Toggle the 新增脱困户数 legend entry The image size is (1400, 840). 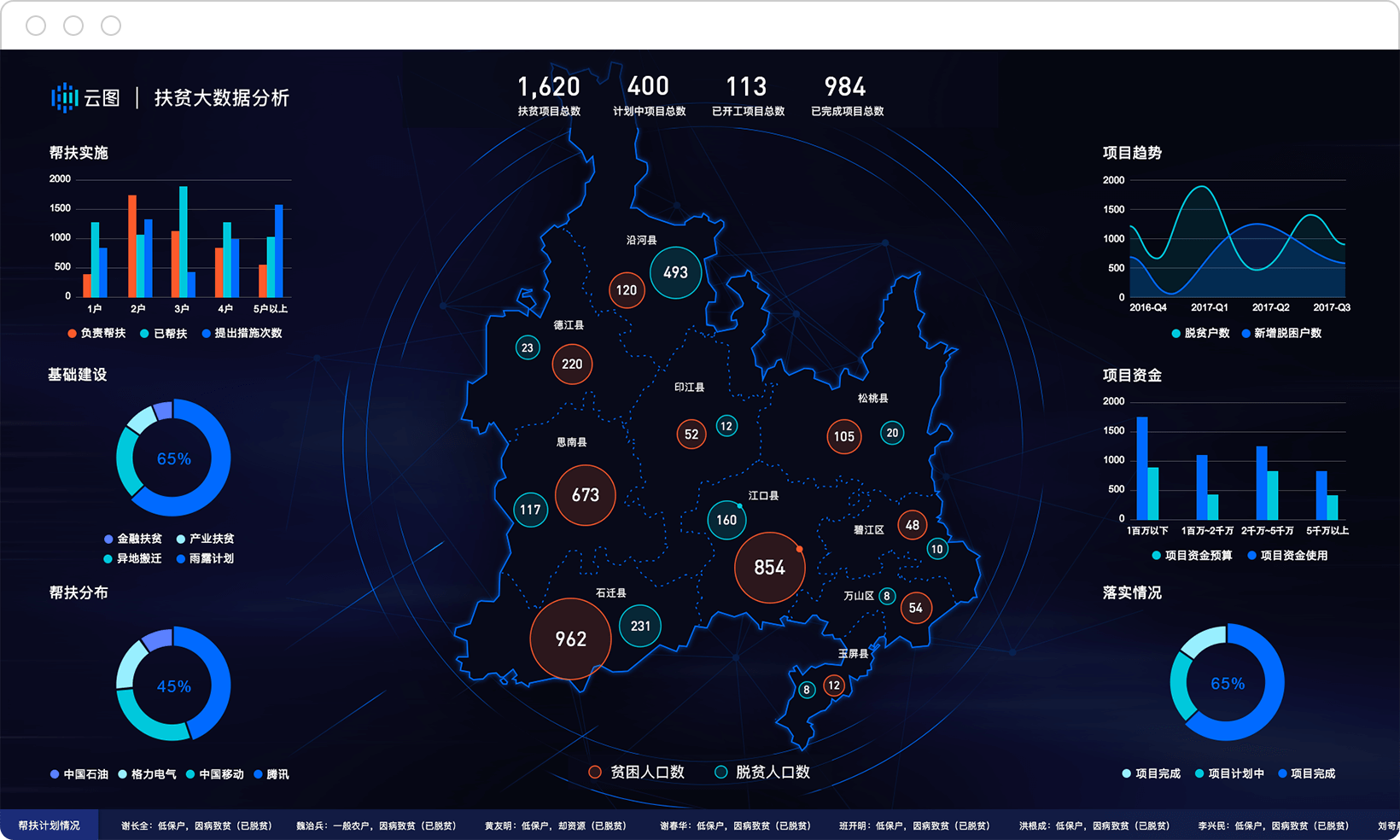coord(1281,333)
